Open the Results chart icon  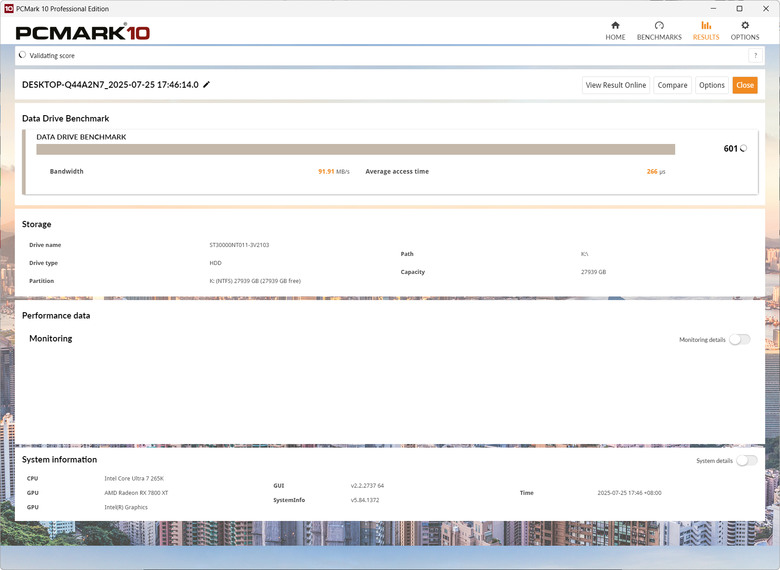(706, 25)
